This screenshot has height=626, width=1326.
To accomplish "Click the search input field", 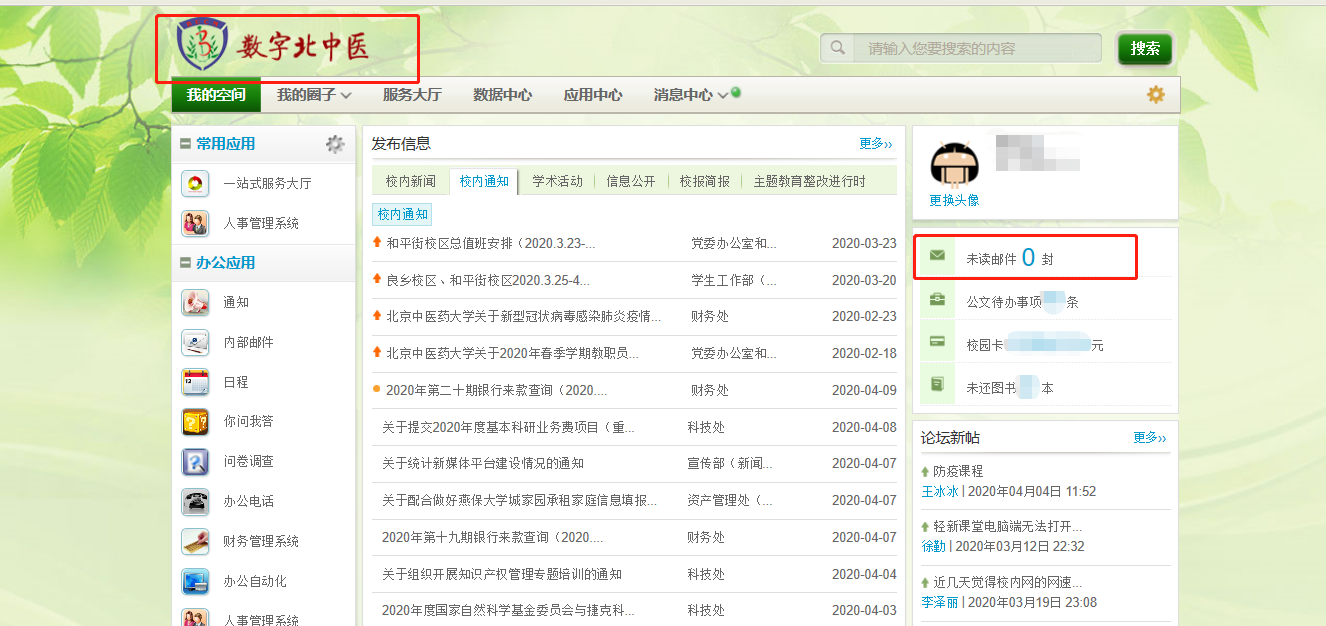I will coord(977,48).
